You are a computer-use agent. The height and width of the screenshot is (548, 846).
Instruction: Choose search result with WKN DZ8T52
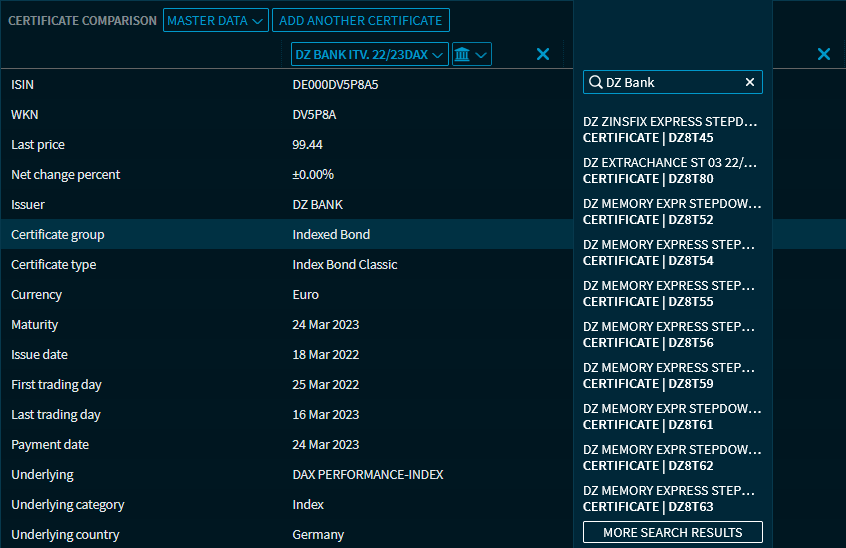pos(670,212)
